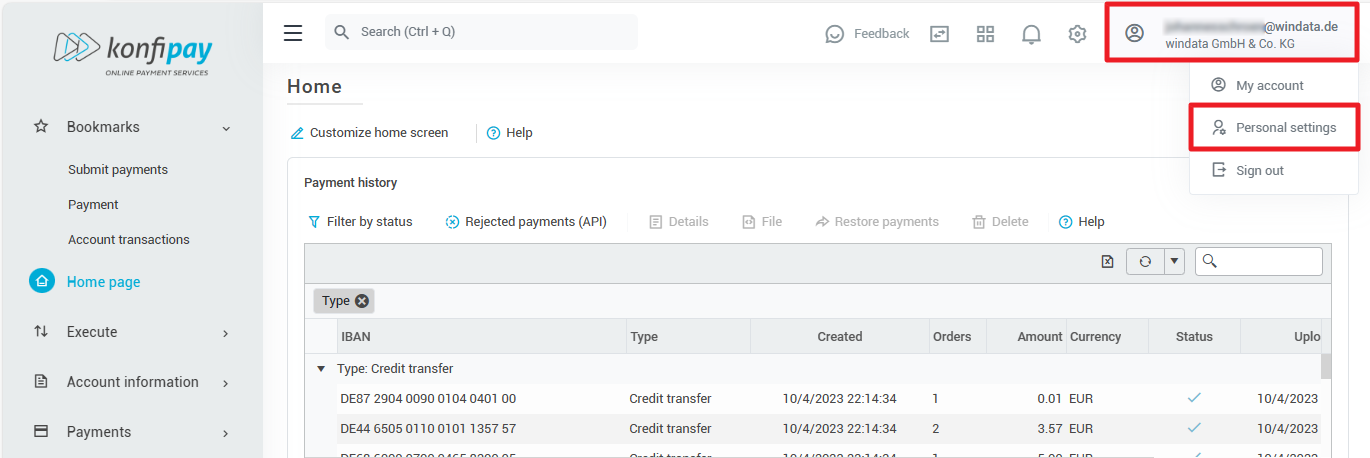The image size is (1370, 458).
Task: Click the transfer arrows icon in header
Action: click(x=939, y=34)
